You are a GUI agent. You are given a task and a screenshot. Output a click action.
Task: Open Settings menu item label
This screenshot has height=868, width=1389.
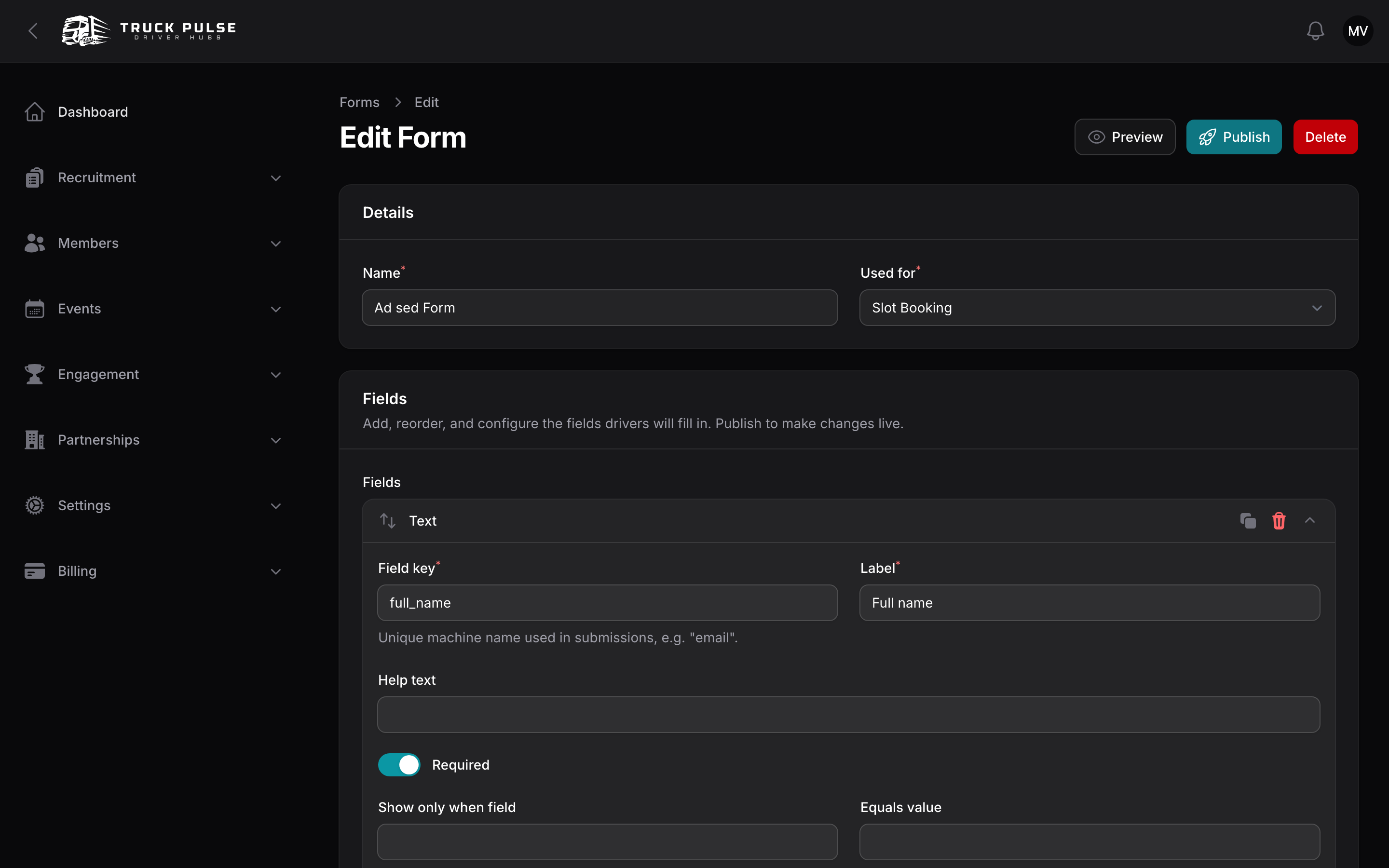click(x=84, y=505)
